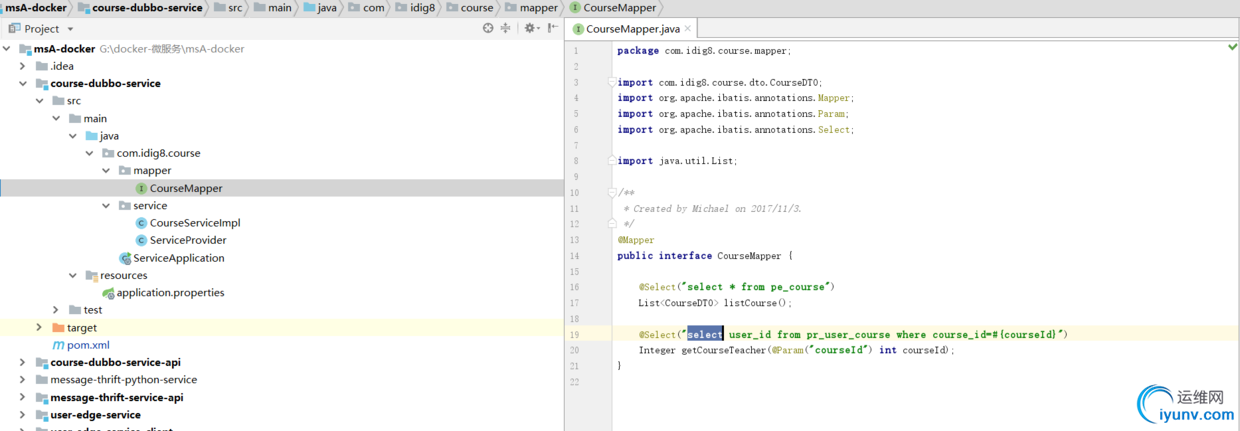Select ServiceApplication in the project tree
Screen dimensions: 1240x431
pyautogui.click(x=179, y=258)
